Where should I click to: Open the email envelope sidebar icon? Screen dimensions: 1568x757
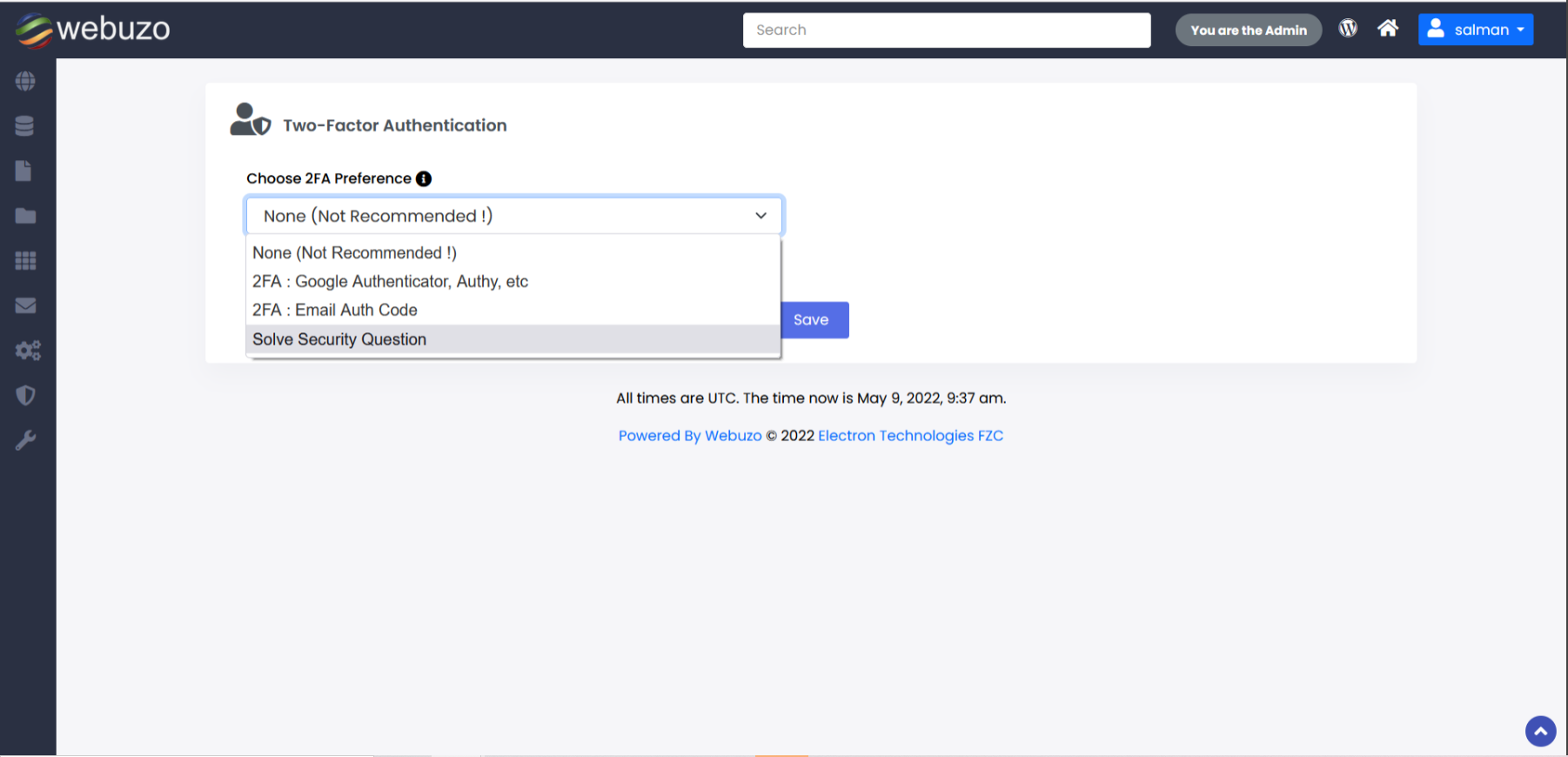25,305
